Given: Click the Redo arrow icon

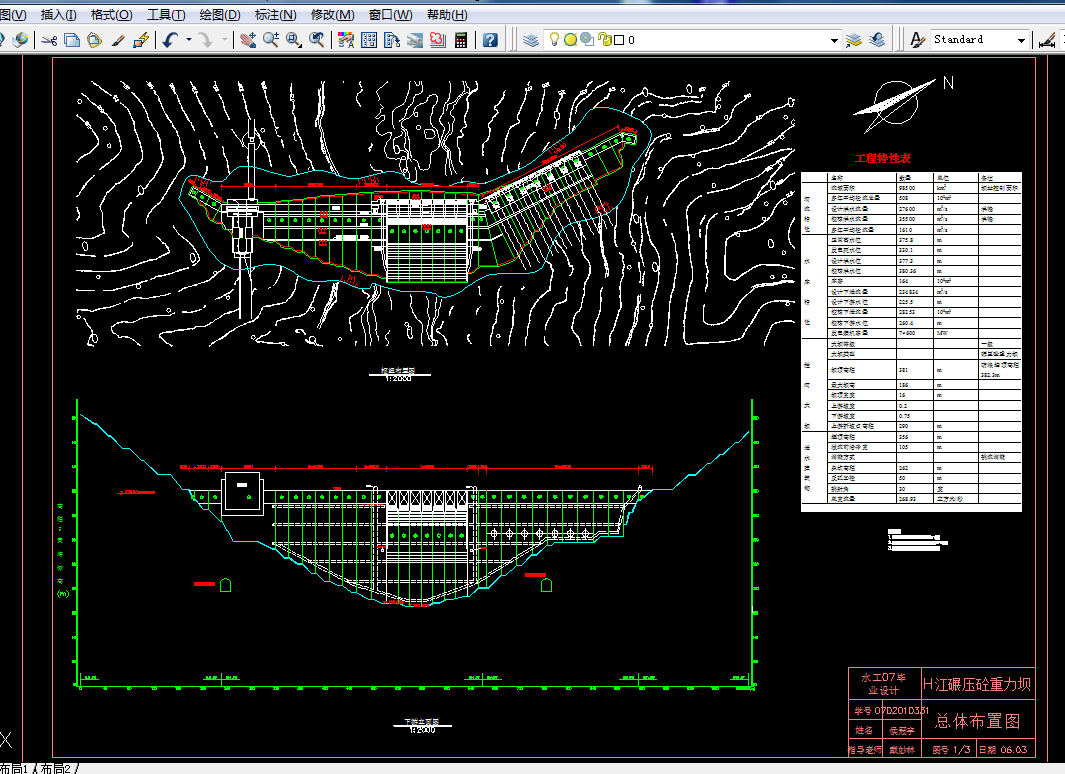Looking at the screenshot, I should pos(205,41).
